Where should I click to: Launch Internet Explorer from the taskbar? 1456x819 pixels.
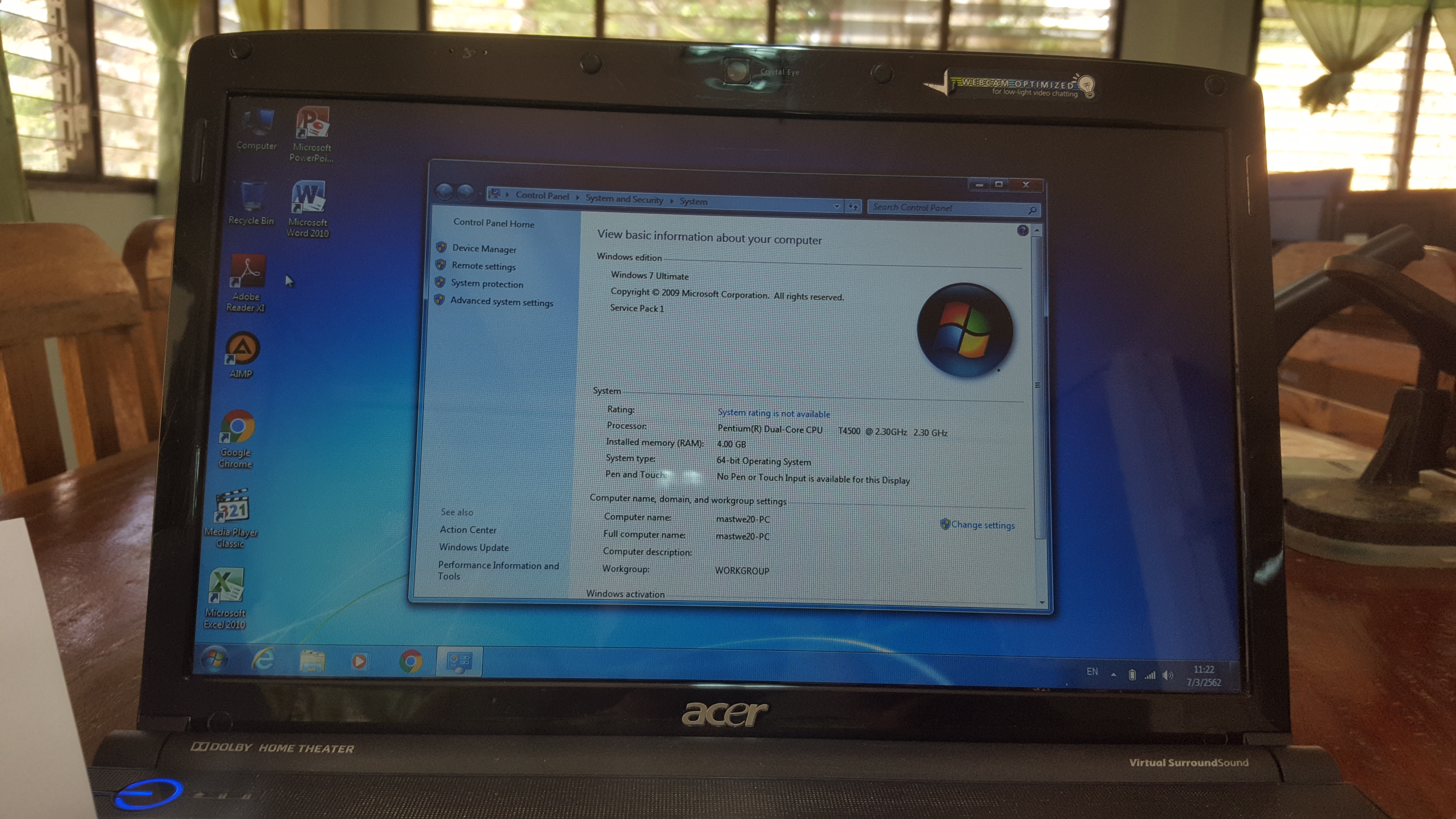click(263, 659)
